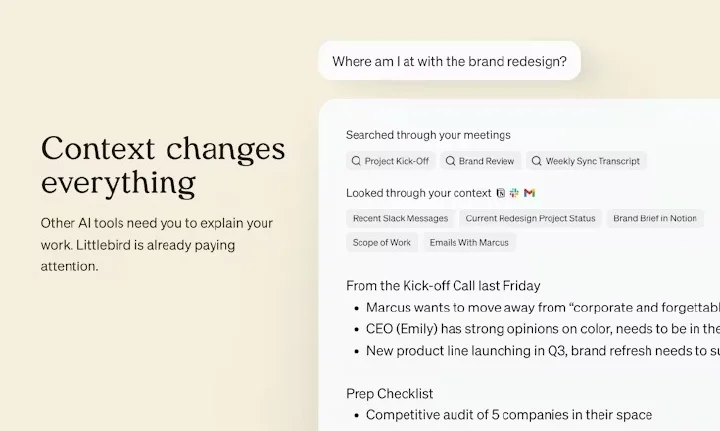Click From the Kick-off Call last Friday heading
This screenshot has height=431, width=720.
(x=443, y=286)
